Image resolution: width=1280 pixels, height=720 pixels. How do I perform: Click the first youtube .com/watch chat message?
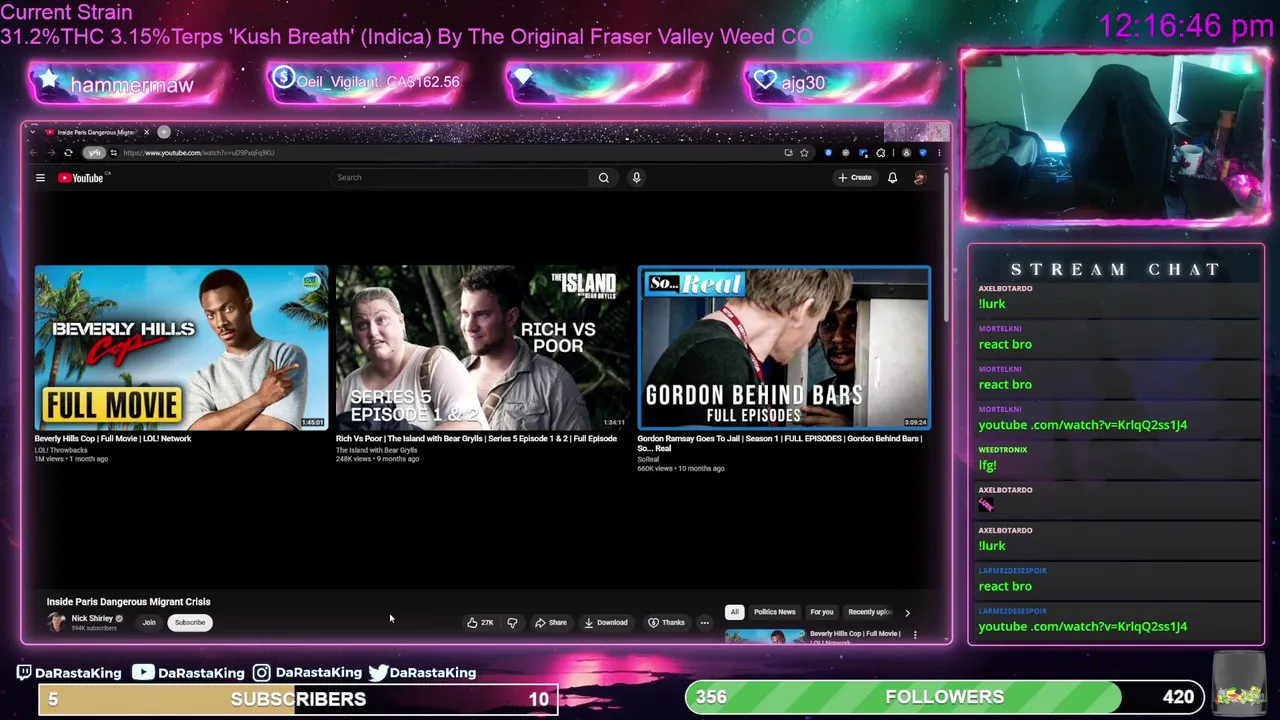(x=1083, y=425)
